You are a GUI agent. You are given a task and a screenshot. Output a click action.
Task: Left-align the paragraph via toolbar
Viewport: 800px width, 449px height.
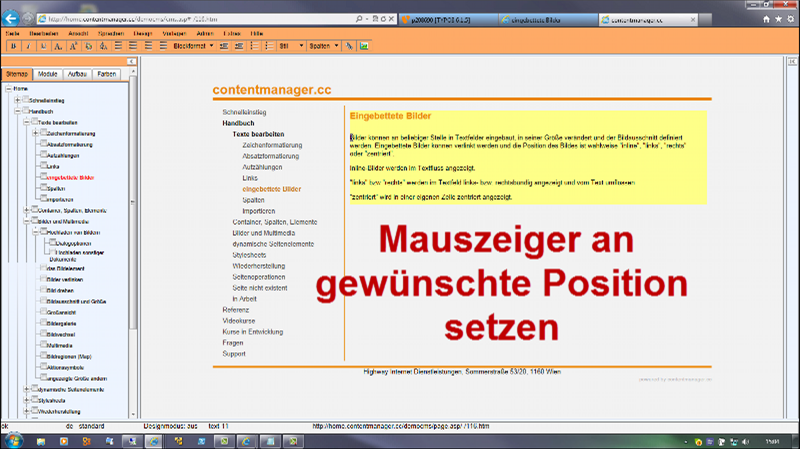point(118,46)
